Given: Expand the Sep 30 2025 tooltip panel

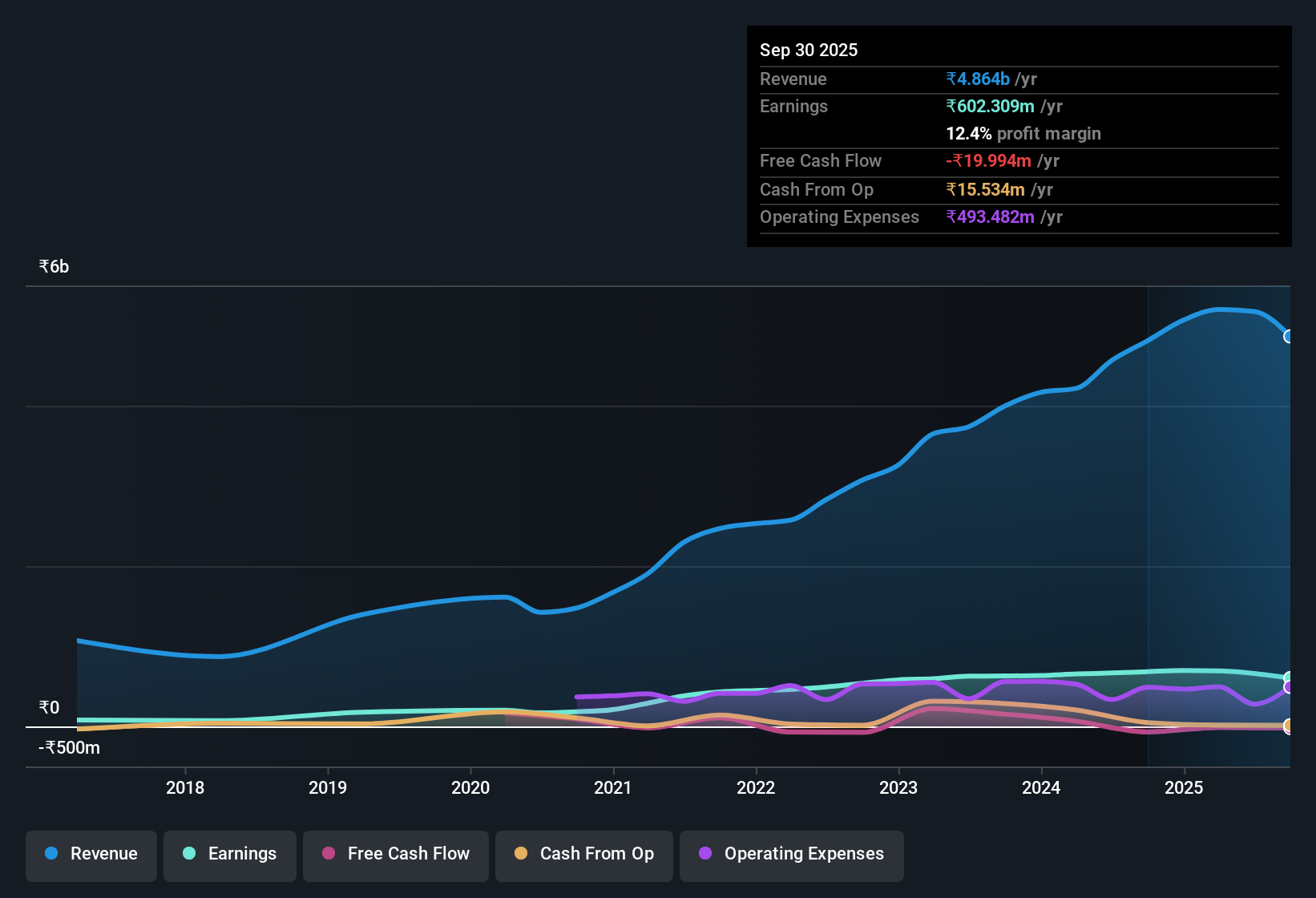Looking at the screenshot, I should (1018, 136).
